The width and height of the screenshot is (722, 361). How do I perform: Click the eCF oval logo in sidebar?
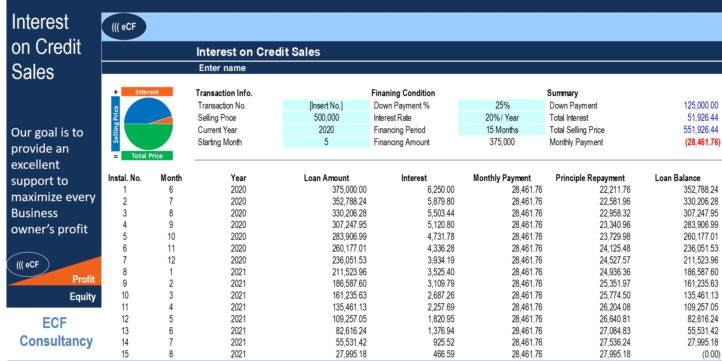coord(28,264)
